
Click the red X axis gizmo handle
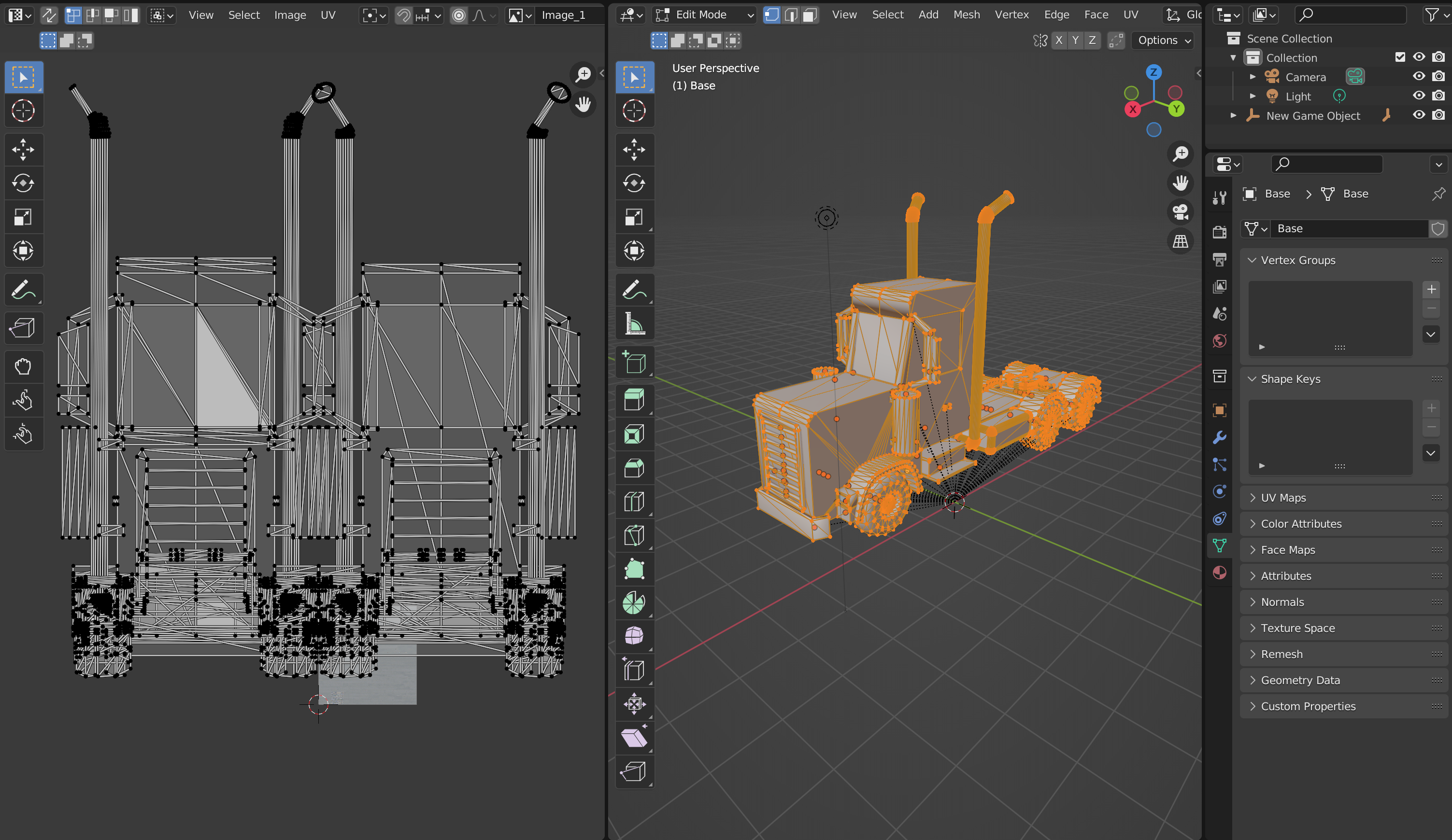click(x=1132, y=110)
